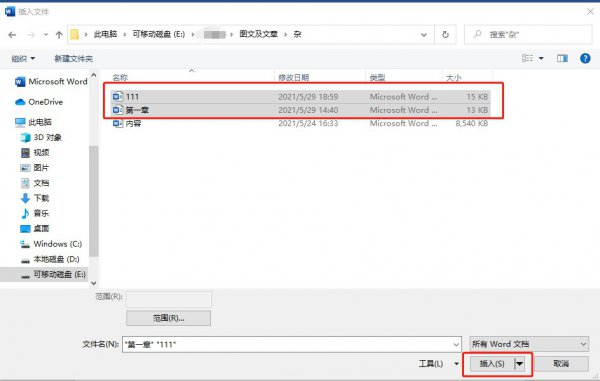Open 所有 Word 文档 file type dropdown
This screenshot has width=600, height=381.
529,344
